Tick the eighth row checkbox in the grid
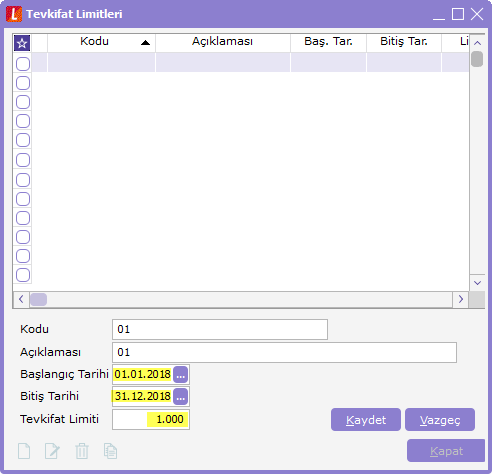This screenshot has width=492, height=474. [x=23, y=199]
